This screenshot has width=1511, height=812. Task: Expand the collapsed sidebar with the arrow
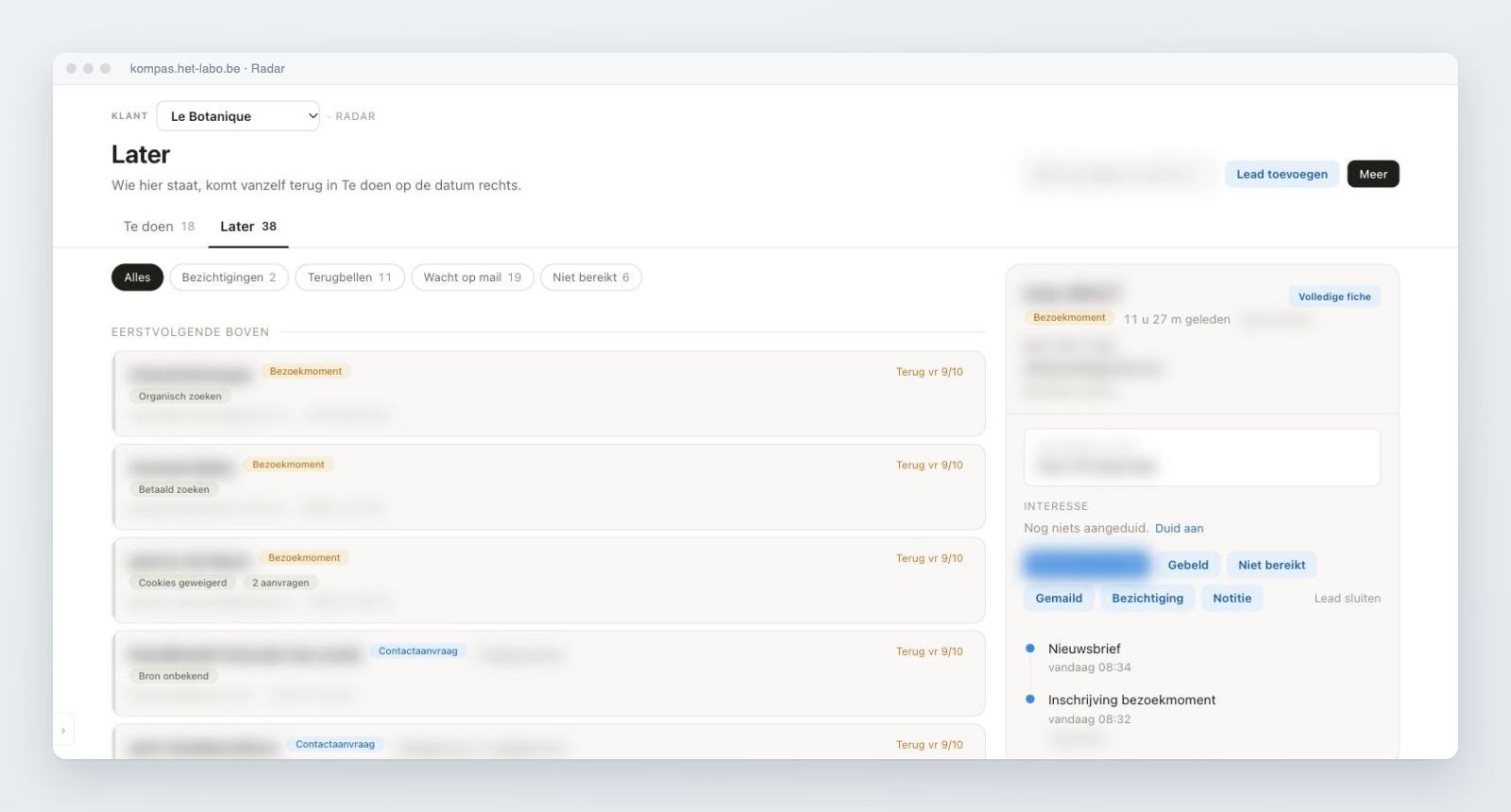[63, 730]
